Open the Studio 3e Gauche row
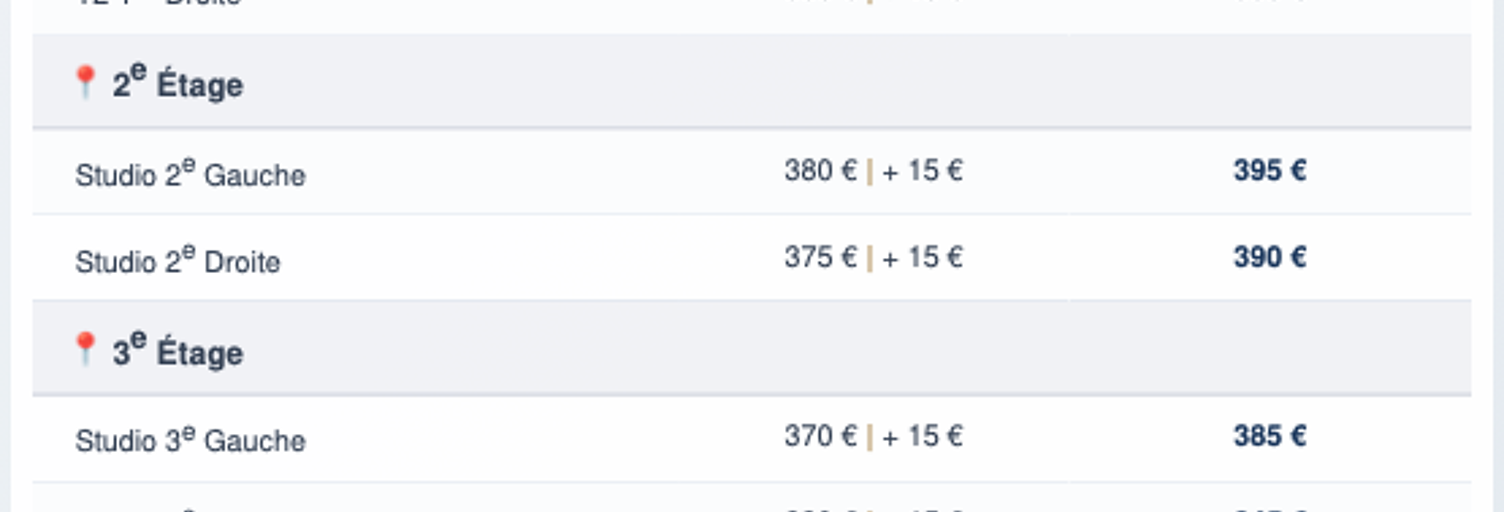This screenshot has height=512, width=1504. 752,438
